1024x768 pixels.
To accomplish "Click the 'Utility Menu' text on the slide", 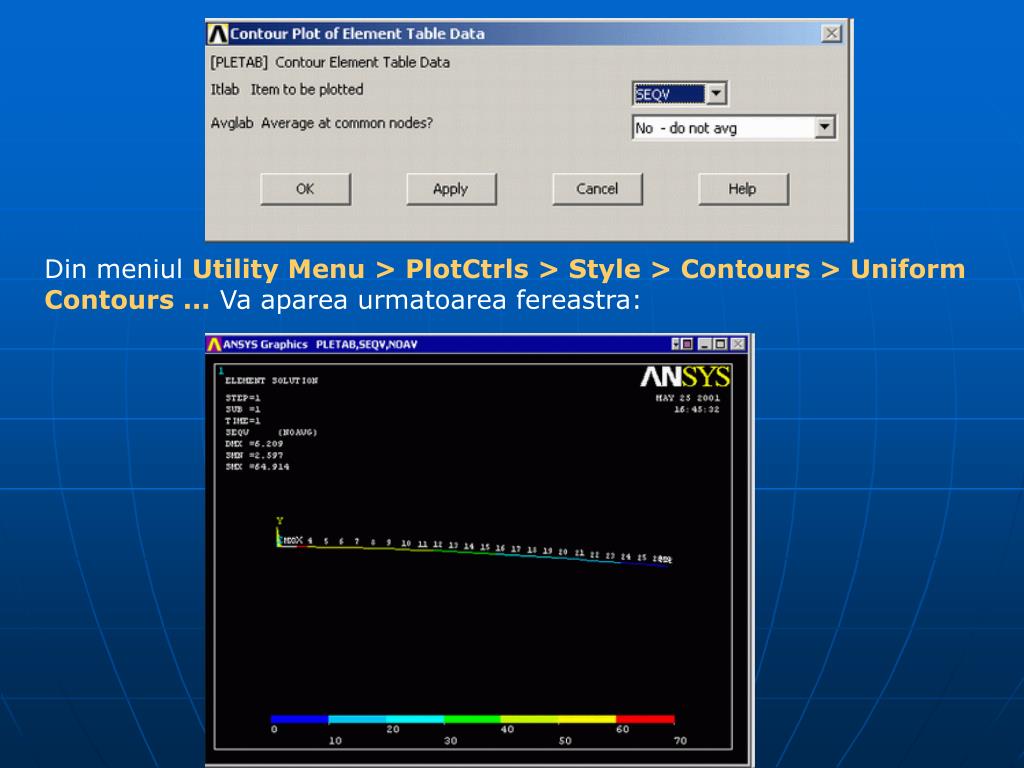I will [x=278, y=269].
